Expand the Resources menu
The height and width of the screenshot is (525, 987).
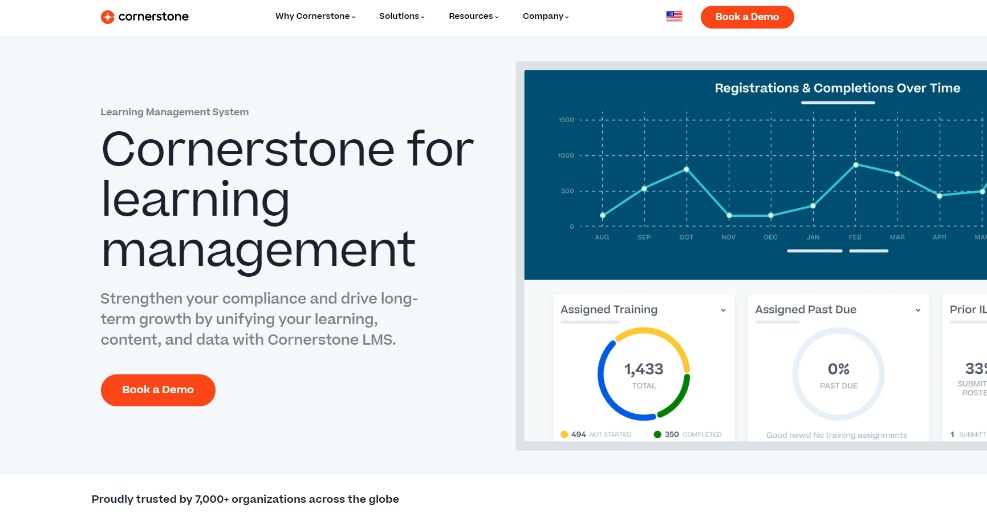[x=473, y=16]
